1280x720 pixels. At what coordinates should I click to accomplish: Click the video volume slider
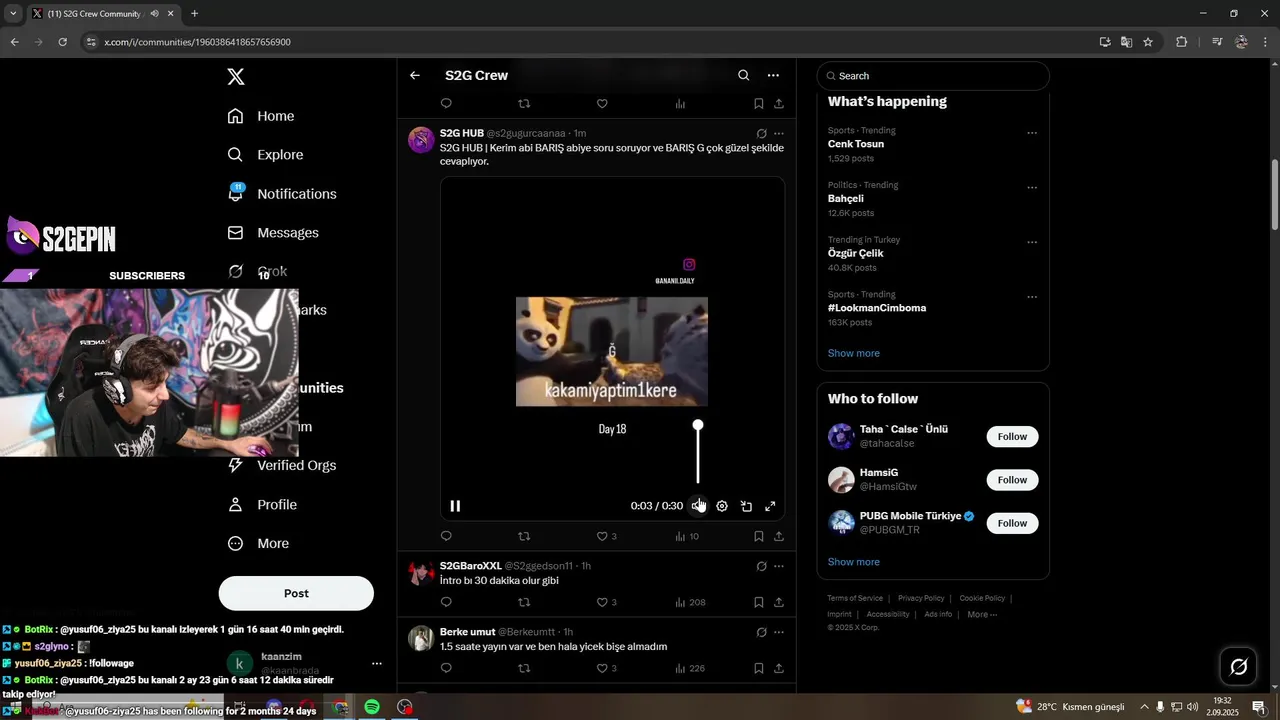pos(698,453)
